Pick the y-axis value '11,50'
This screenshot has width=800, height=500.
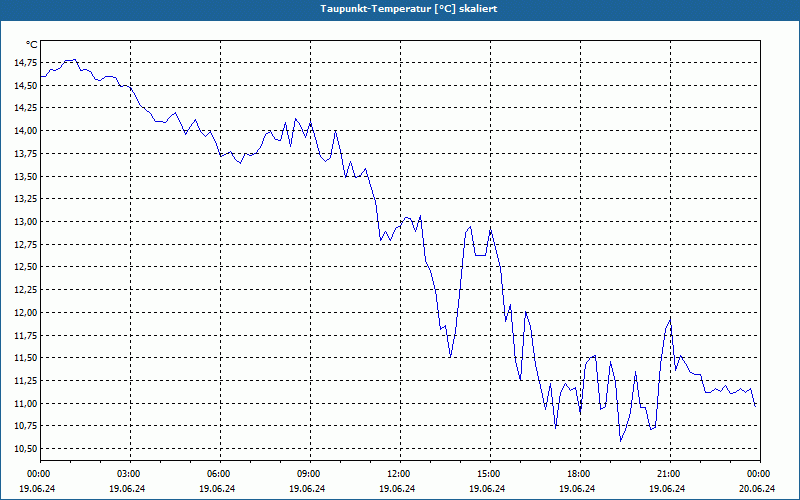click(x=26, y=358)
